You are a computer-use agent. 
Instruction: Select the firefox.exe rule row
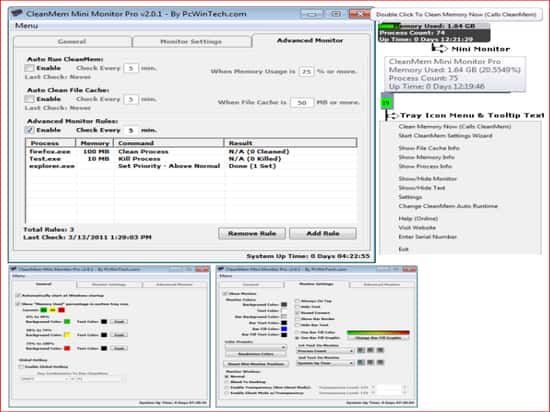click(x=192, y=151)
